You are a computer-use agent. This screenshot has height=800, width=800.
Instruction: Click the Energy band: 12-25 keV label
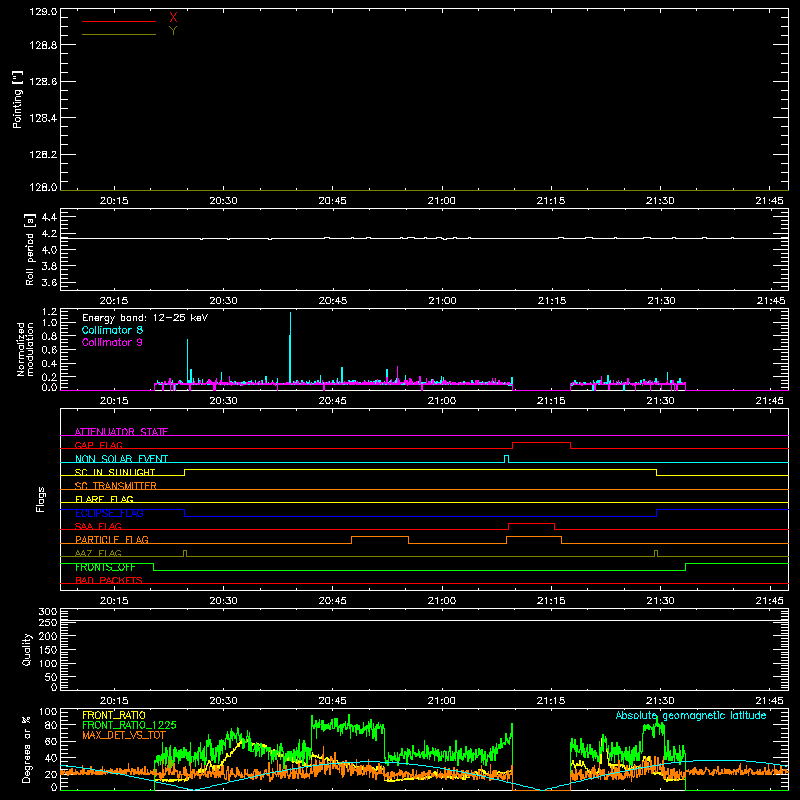pyautogui.click(x=145, y=318)
